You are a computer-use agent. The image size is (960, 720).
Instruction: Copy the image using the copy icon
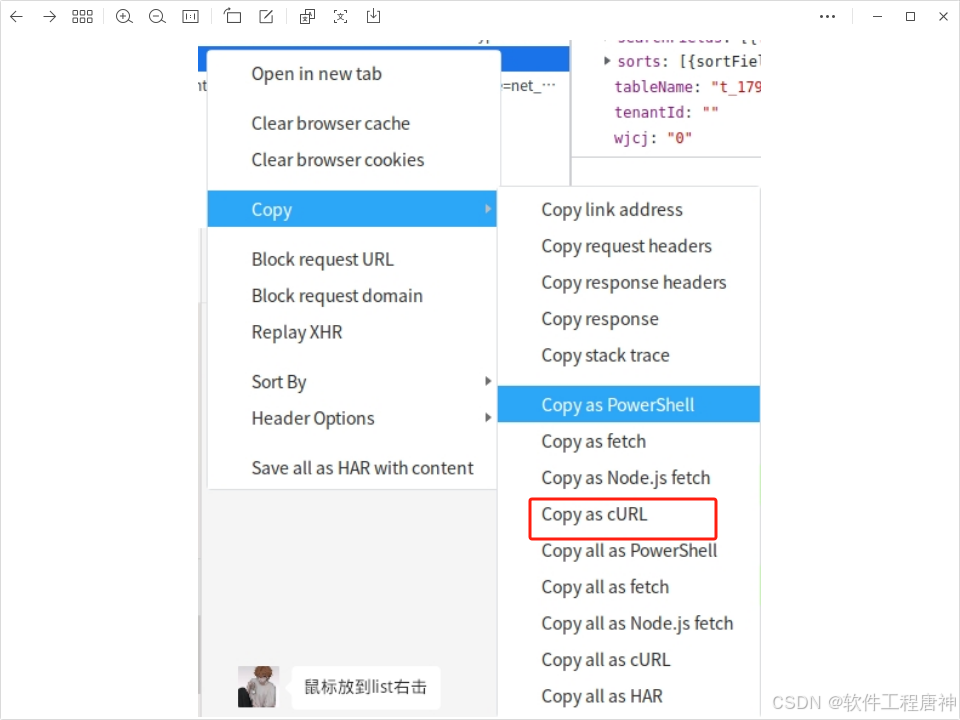click(306, 16)
